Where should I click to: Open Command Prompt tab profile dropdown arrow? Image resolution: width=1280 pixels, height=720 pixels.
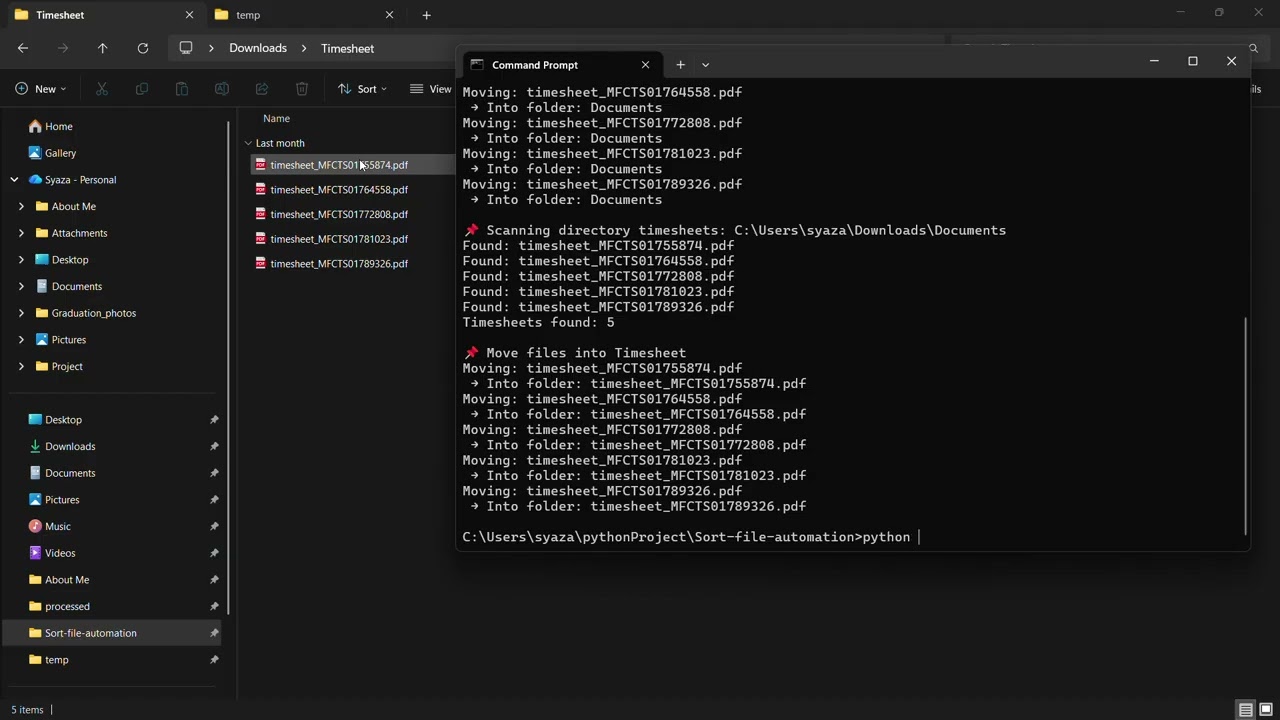click(x=705, y=65)
